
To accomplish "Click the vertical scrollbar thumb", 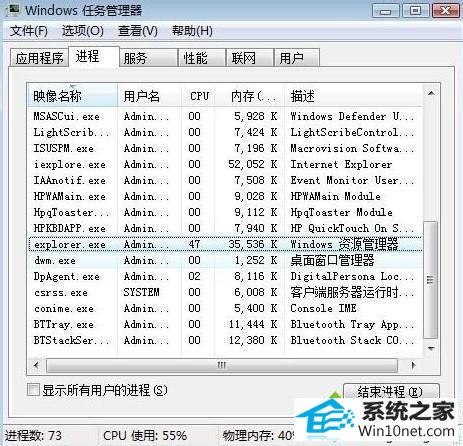I will [x=431, y=280].
